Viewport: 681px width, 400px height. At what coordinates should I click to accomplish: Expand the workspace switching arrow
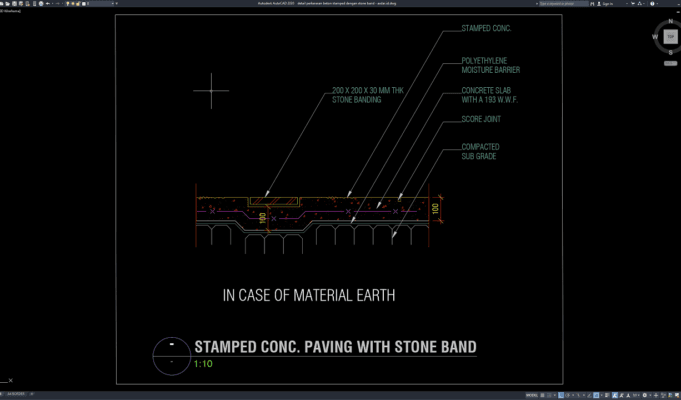click(x=650, y=395)
